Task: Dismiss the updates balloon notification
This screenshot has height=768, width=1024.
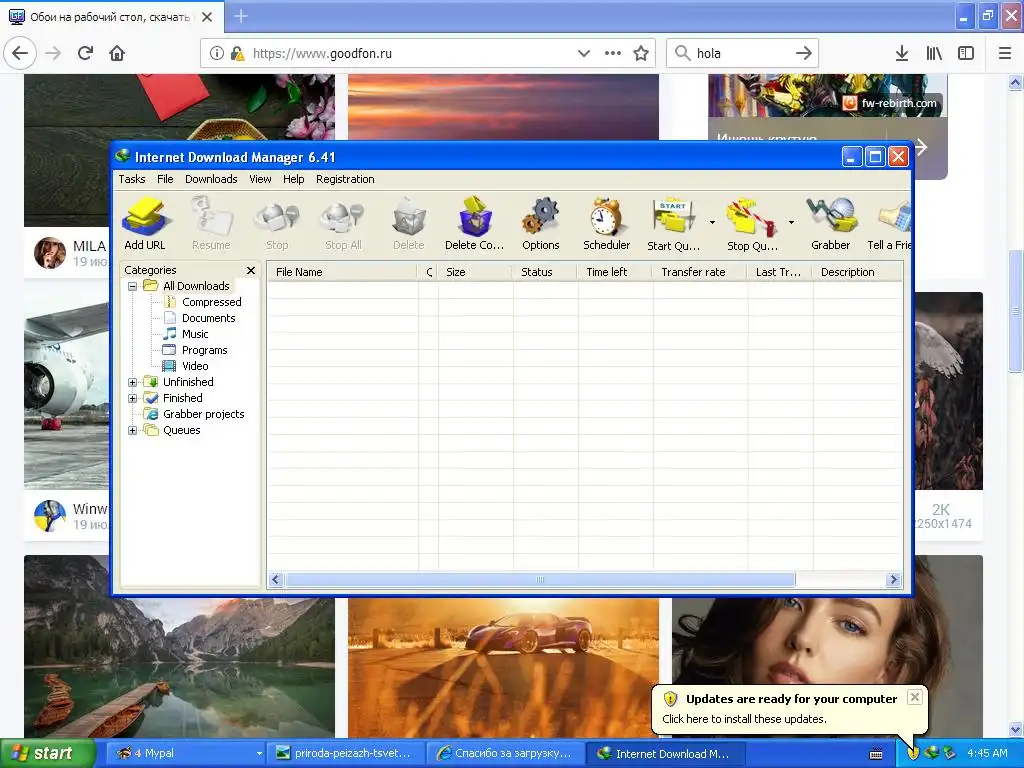Action: click(915, 697)
